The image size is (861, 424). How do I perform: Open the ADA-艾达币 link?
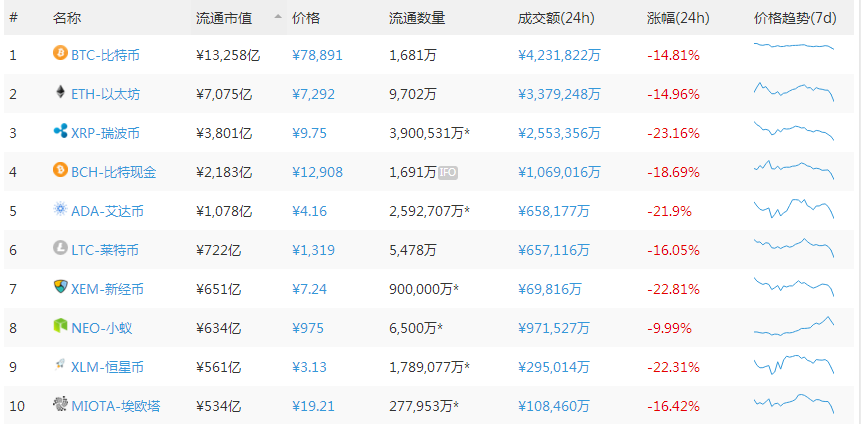coord(108,211)
